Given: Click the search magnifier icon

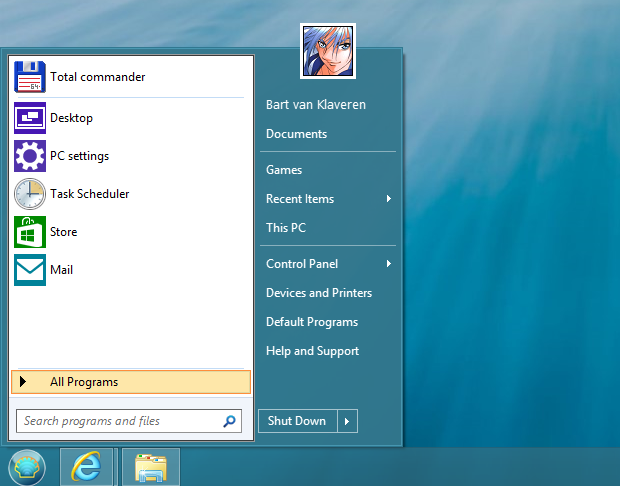Looking at the screenshot, I should point(229,421).
